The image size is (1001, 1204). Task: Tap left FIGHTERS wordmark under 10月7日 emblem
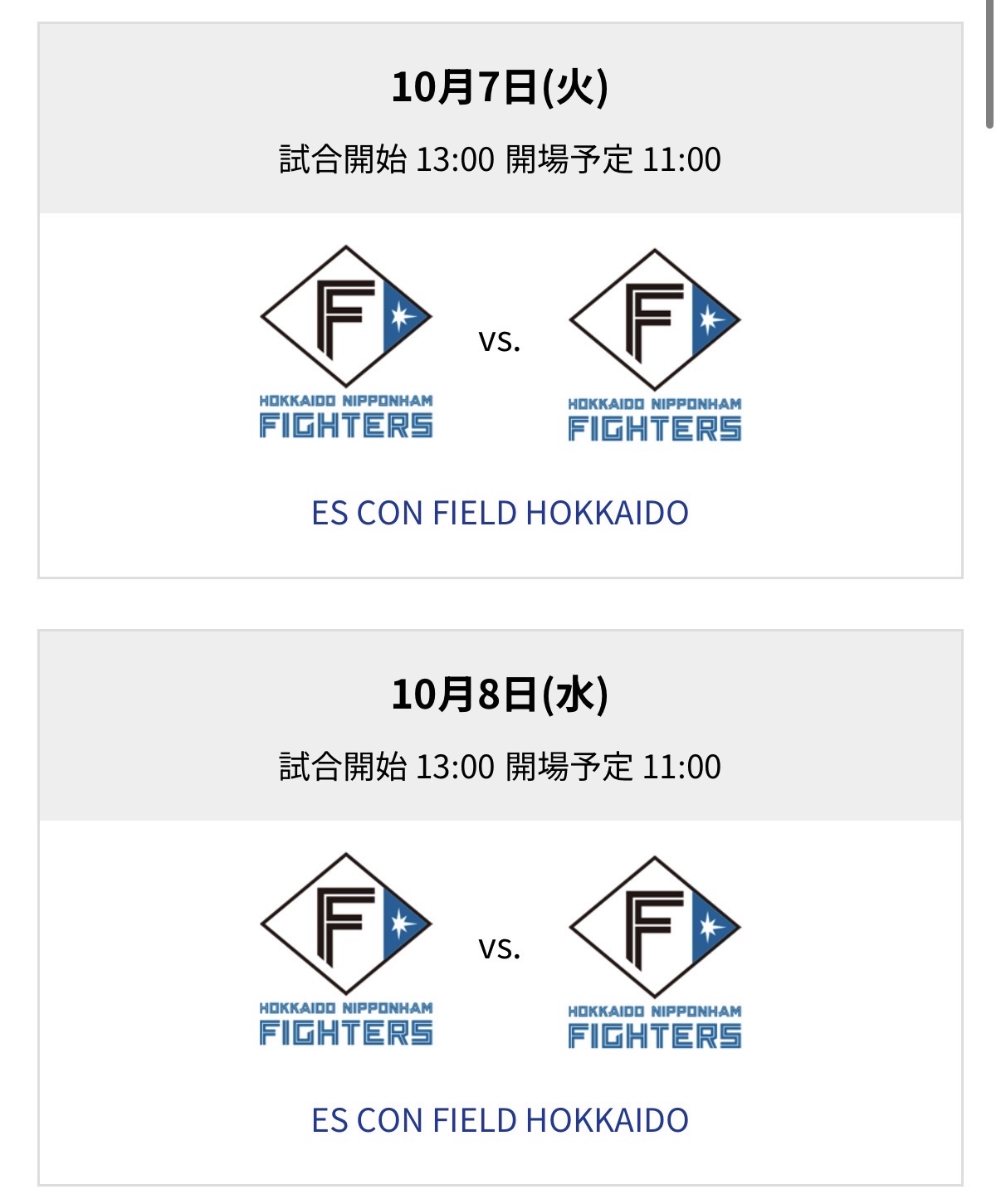click(x=346, y=426)
